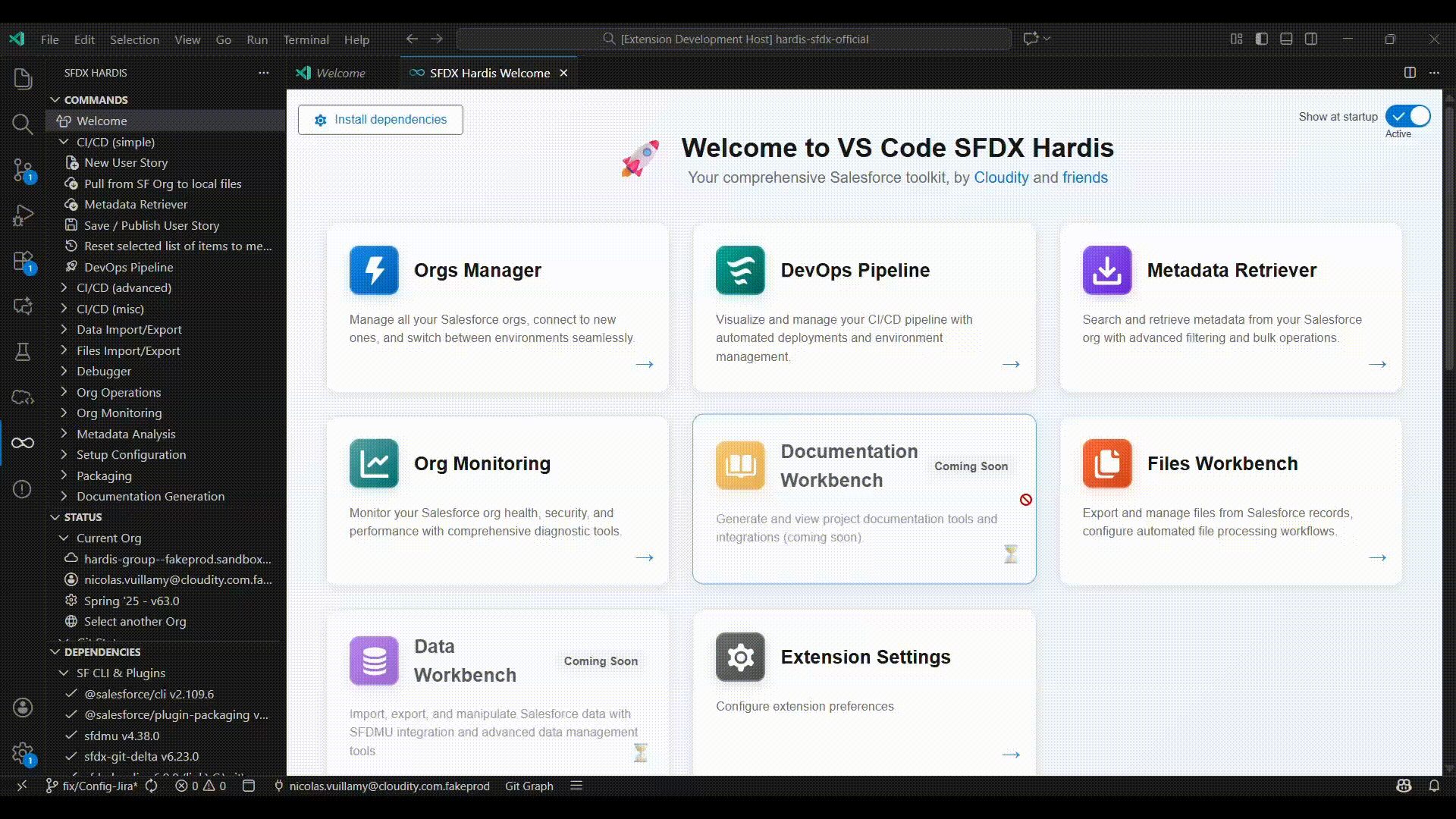Open the Terminal menu

click(x=306, y=39)
